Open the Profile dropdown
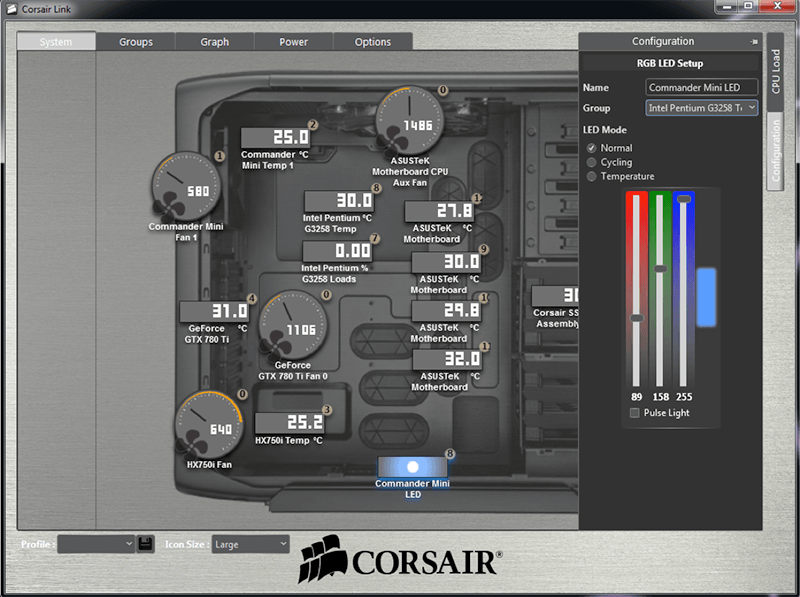The image size is (800, 597). click(x=96, y=544)
